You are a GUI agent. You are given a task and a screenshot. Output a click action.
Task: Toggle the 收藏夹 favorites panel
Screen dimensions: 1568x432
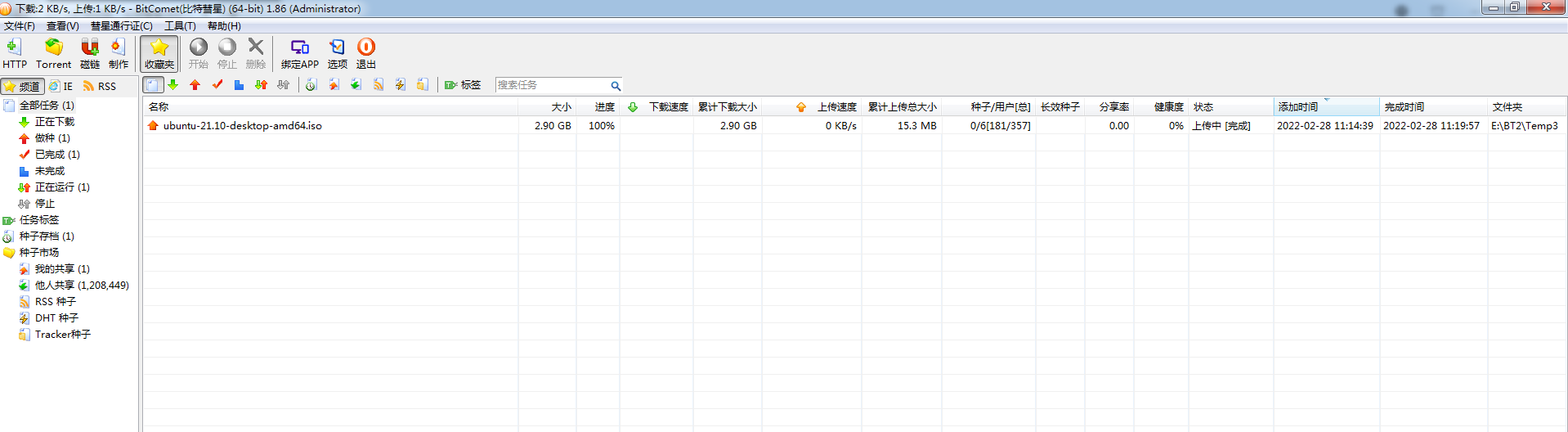pyautogui.click(x=159, y=54)
